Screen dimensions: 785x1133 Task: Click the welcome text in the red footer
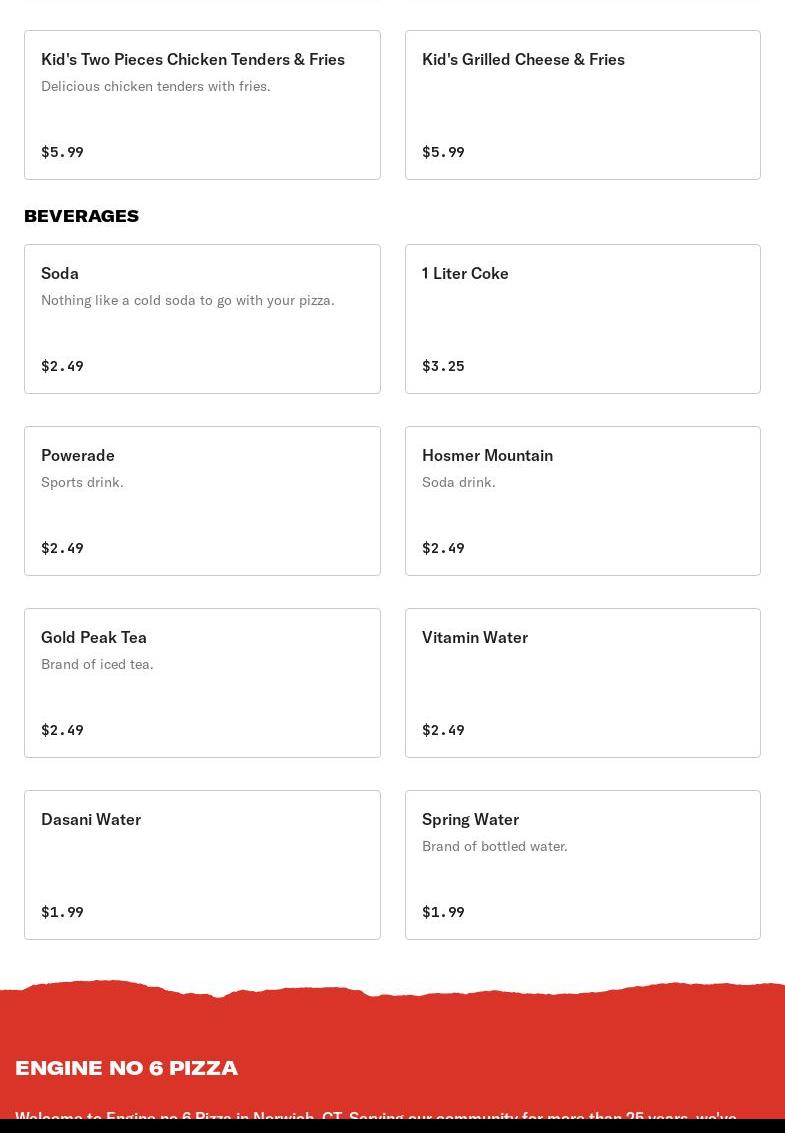click(x=375, y=1116)
